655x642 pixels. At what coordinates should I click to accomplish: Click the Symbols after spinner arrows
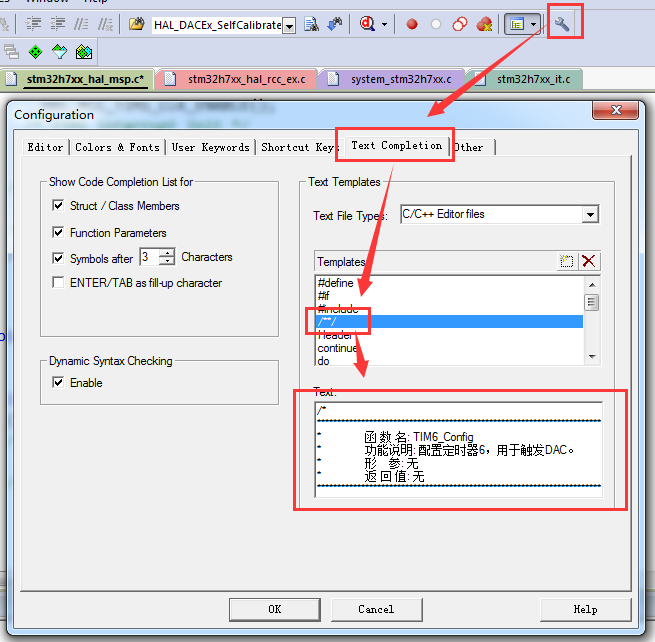[x=167, y=257]
